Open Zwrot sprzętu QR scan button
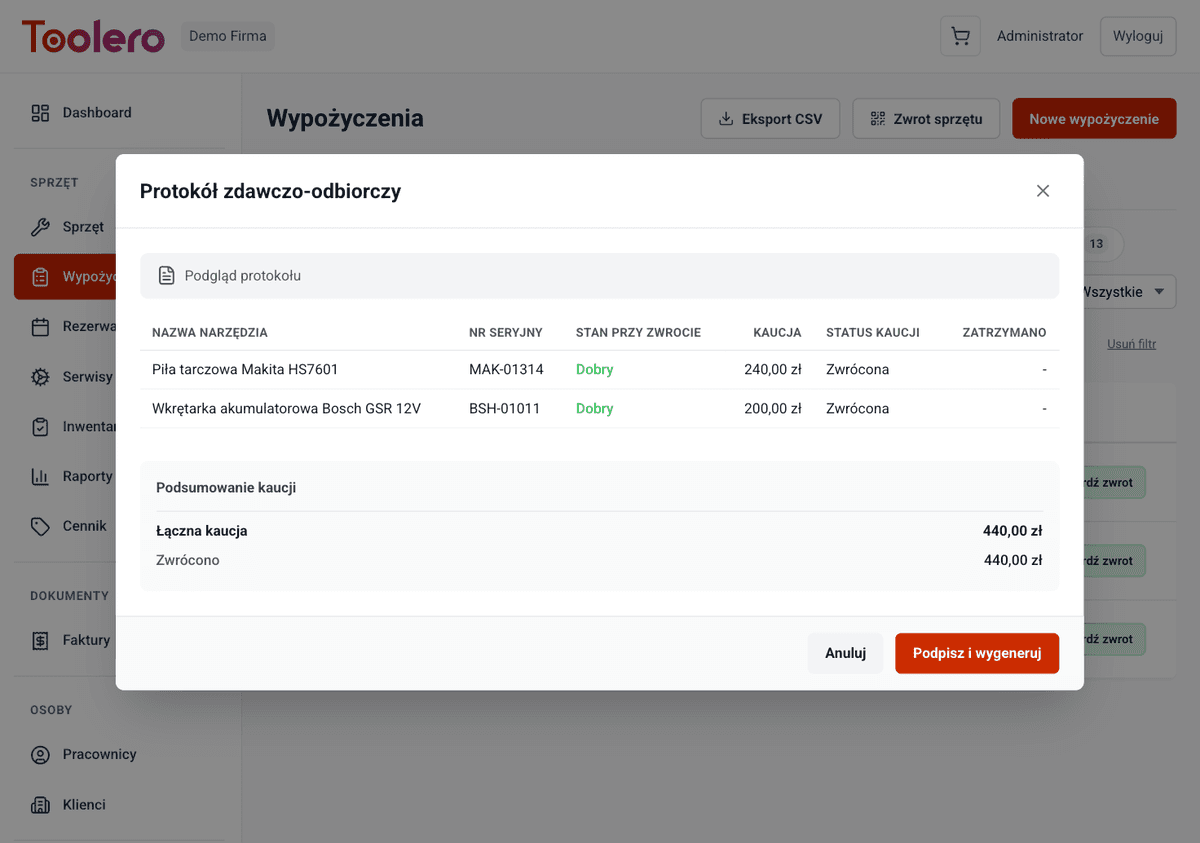The width and height of the screenshot is (1200, 843). pos(926,119)
